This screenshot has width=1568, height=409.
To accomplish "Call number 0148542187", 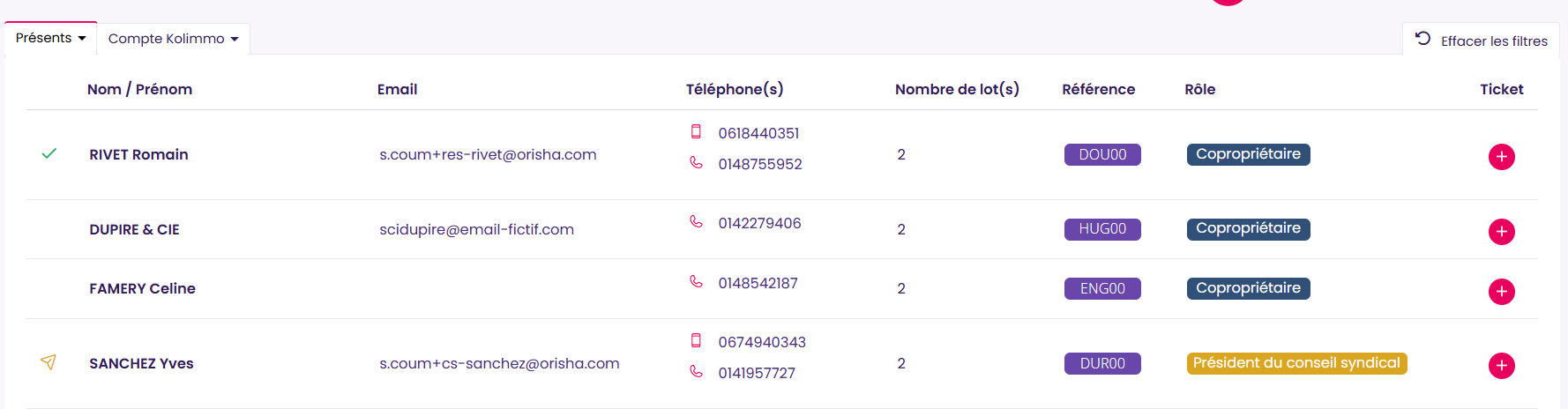I will [x=758, y=283].
